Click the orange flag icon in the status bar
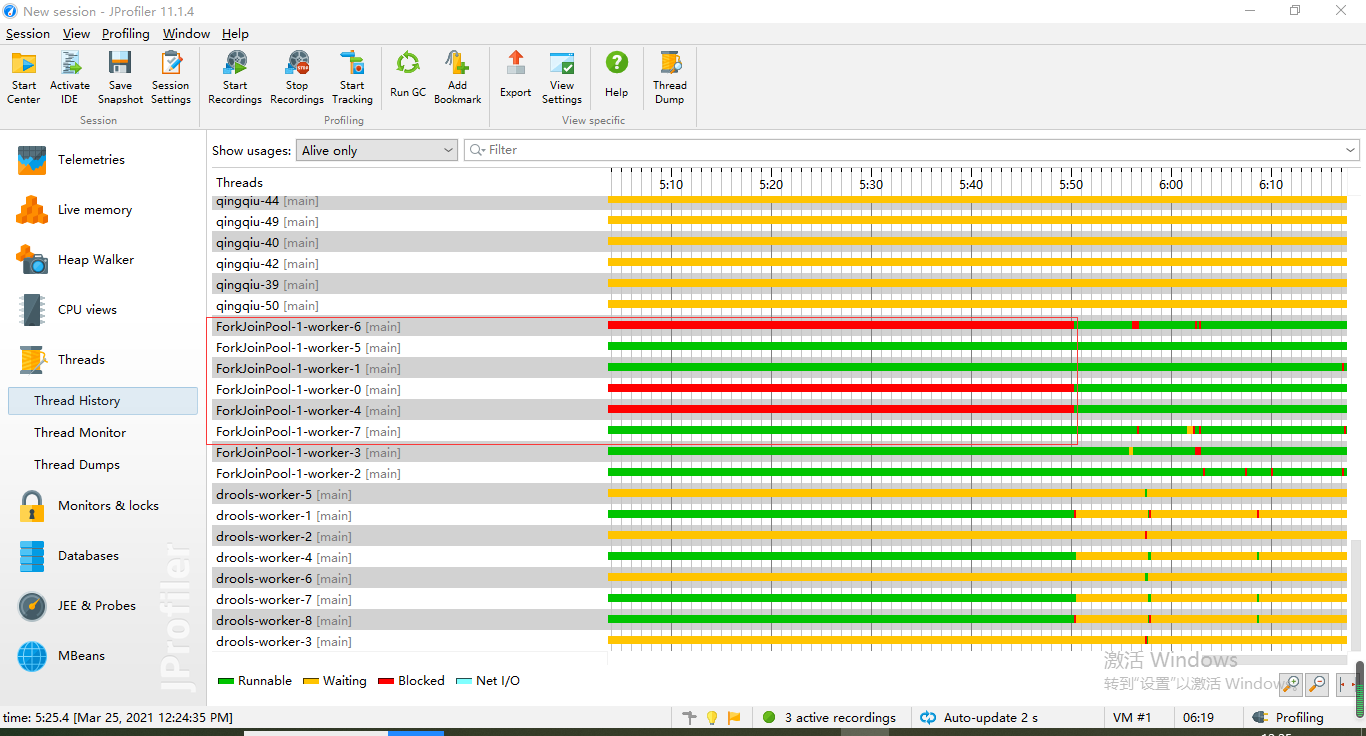Screen dimensions: 1366x736 734,718
